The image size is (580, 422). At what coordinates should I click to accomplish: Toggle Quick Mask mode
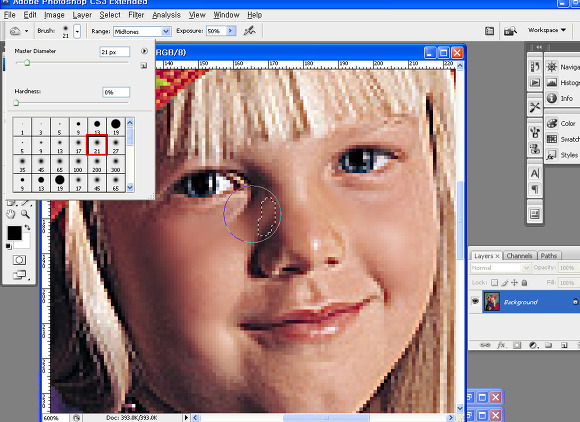point(19,260)
